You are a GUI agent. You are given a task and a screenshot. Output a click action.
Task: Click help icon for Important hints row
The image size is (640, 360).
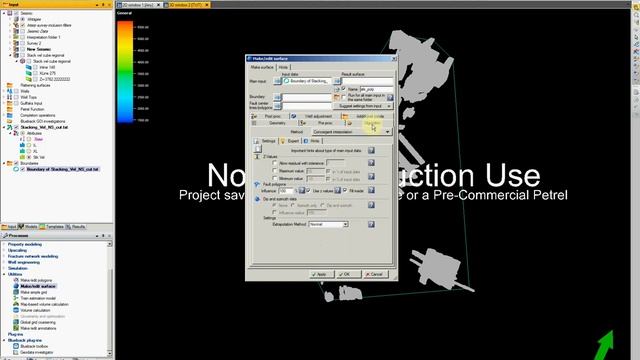point(371,151)
